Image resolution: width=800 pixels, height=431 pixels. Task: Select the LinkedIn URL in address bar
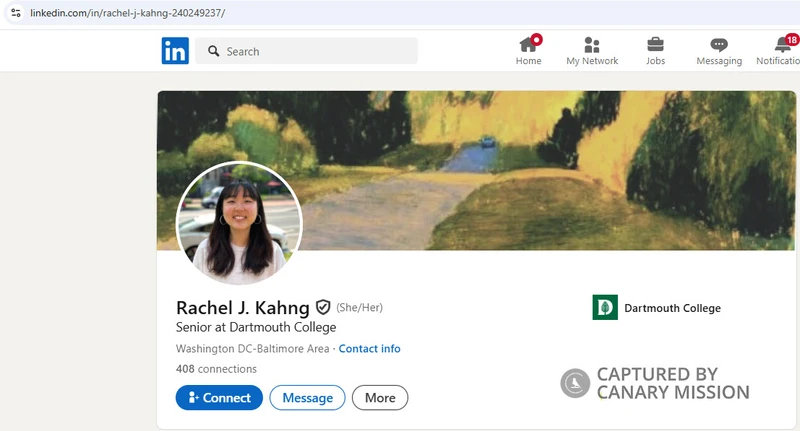tap(128, 13)
